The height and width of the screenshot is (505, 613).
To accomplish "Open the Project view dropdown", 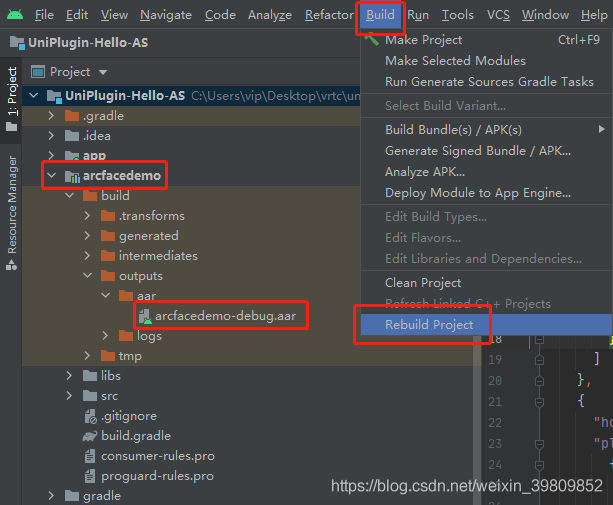I will [103, 72].
